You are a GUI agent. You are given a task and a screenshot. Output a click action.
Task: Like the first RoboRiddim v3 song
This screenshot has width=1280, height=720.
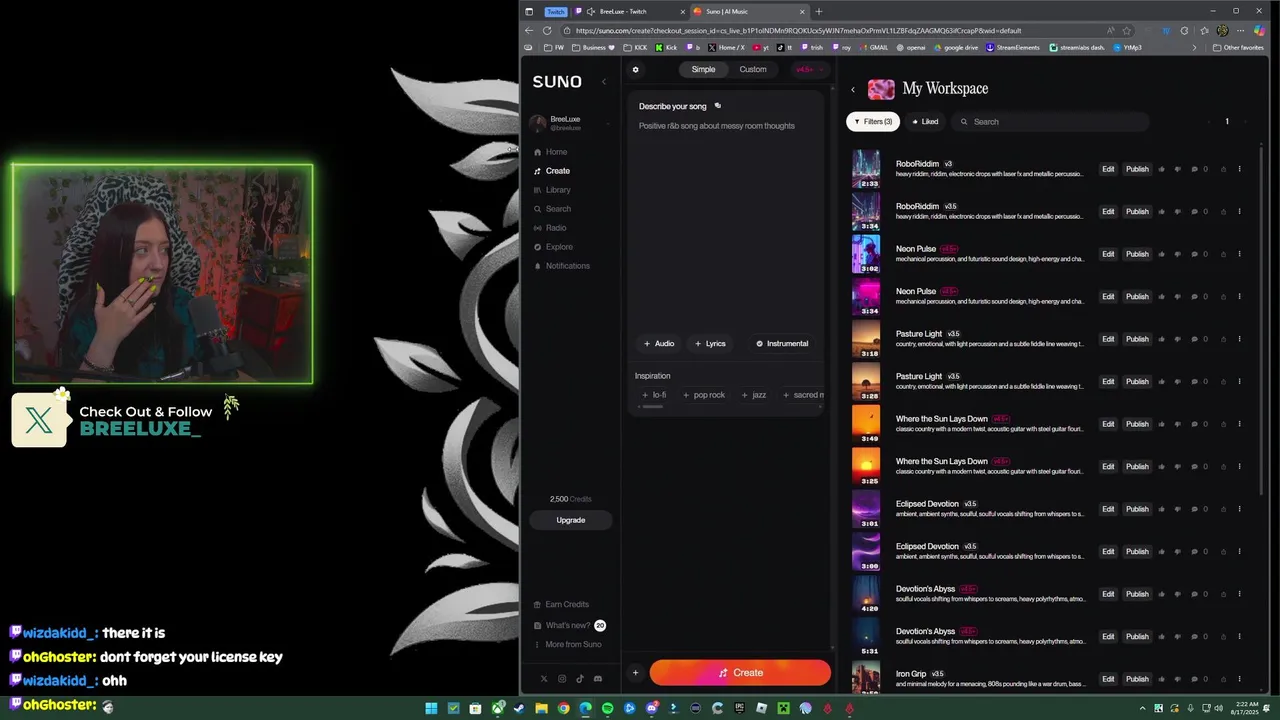point(1161,169)
